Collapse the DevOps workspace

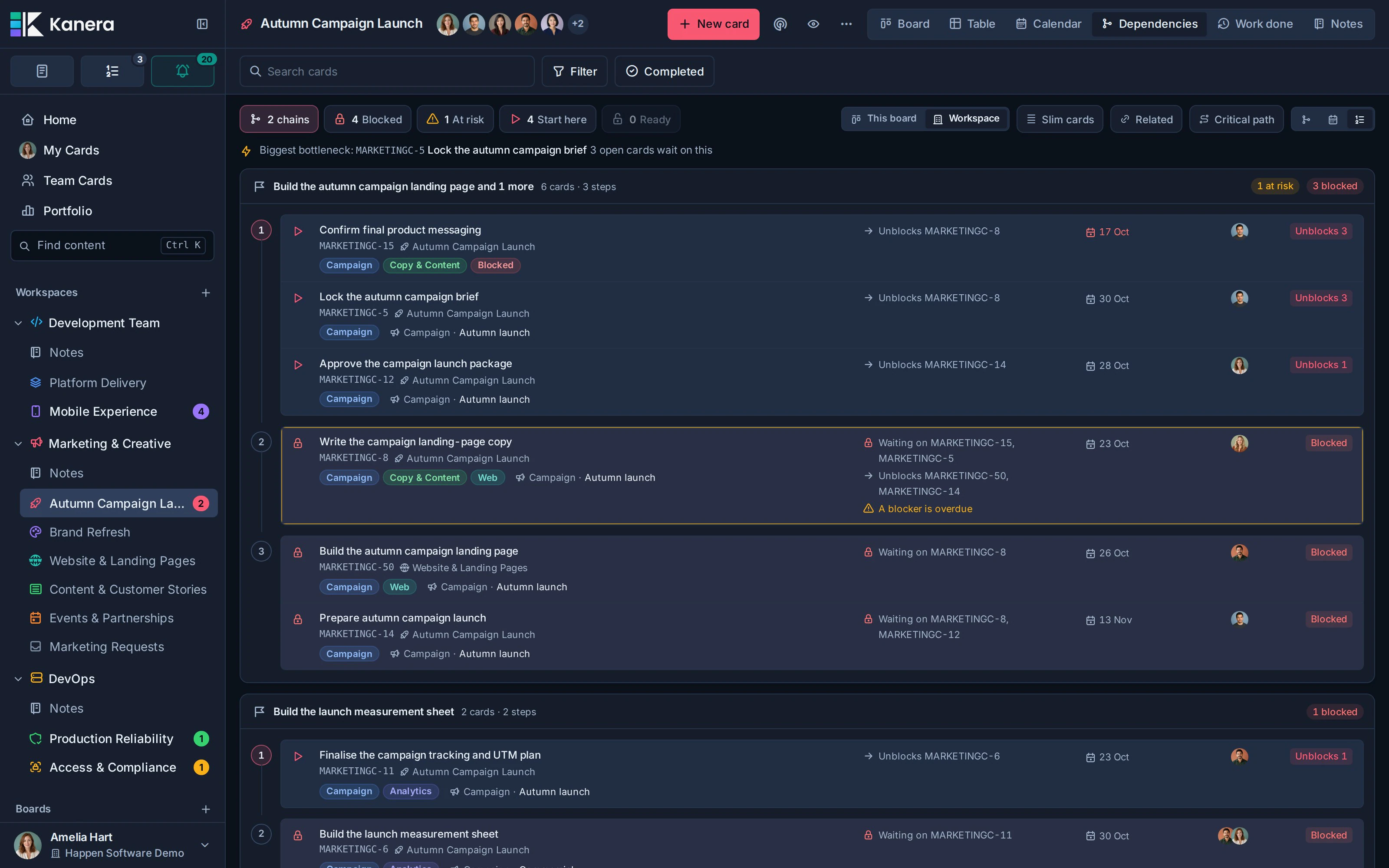tap(18, 679)
